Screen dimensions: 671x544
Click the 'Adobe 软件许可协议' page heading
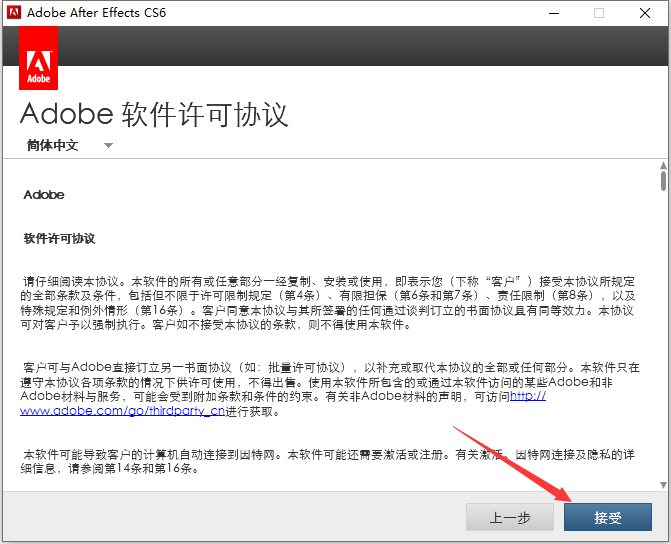click(x=154, y=113)
